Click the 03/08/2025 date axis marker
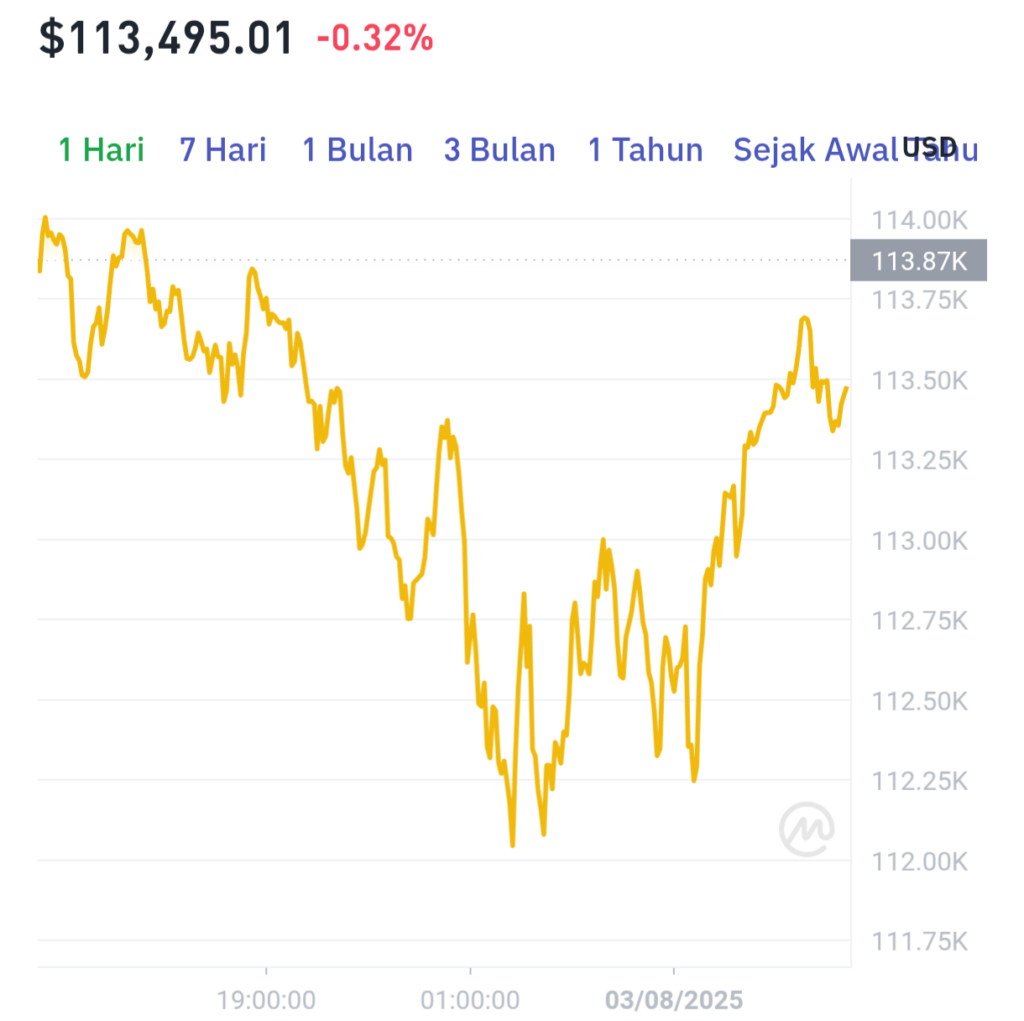This screenshot has height=1021, width=1024. coord(674,999)
